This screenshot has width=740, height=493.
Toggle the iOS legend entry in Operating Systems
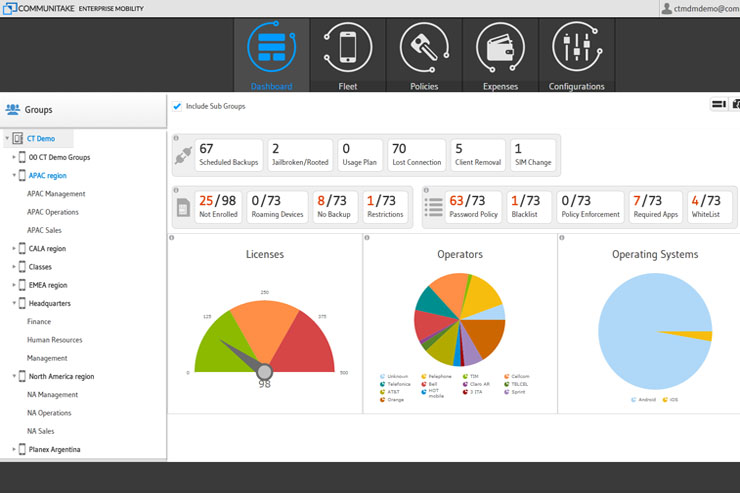point(665,399)
